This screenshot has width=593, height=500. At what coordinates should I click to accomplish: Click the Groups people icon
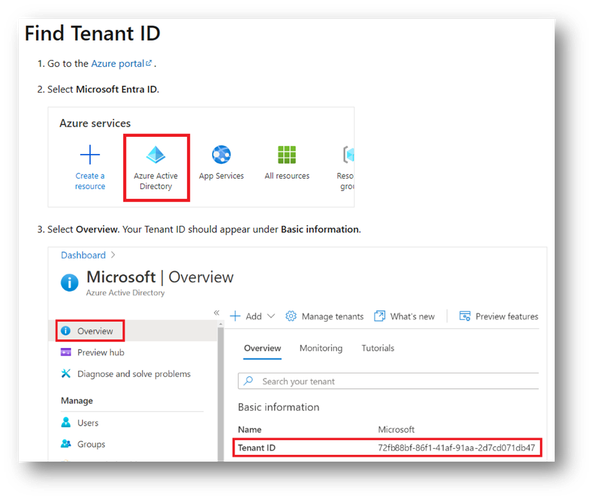(x=66, y=443)
